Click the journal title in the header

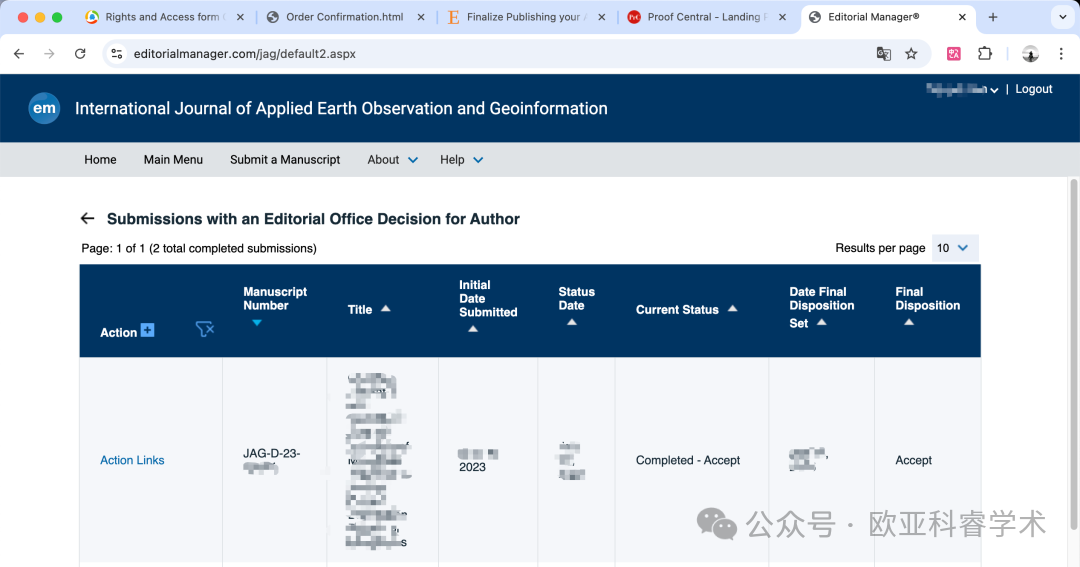(x=341, y=108)
